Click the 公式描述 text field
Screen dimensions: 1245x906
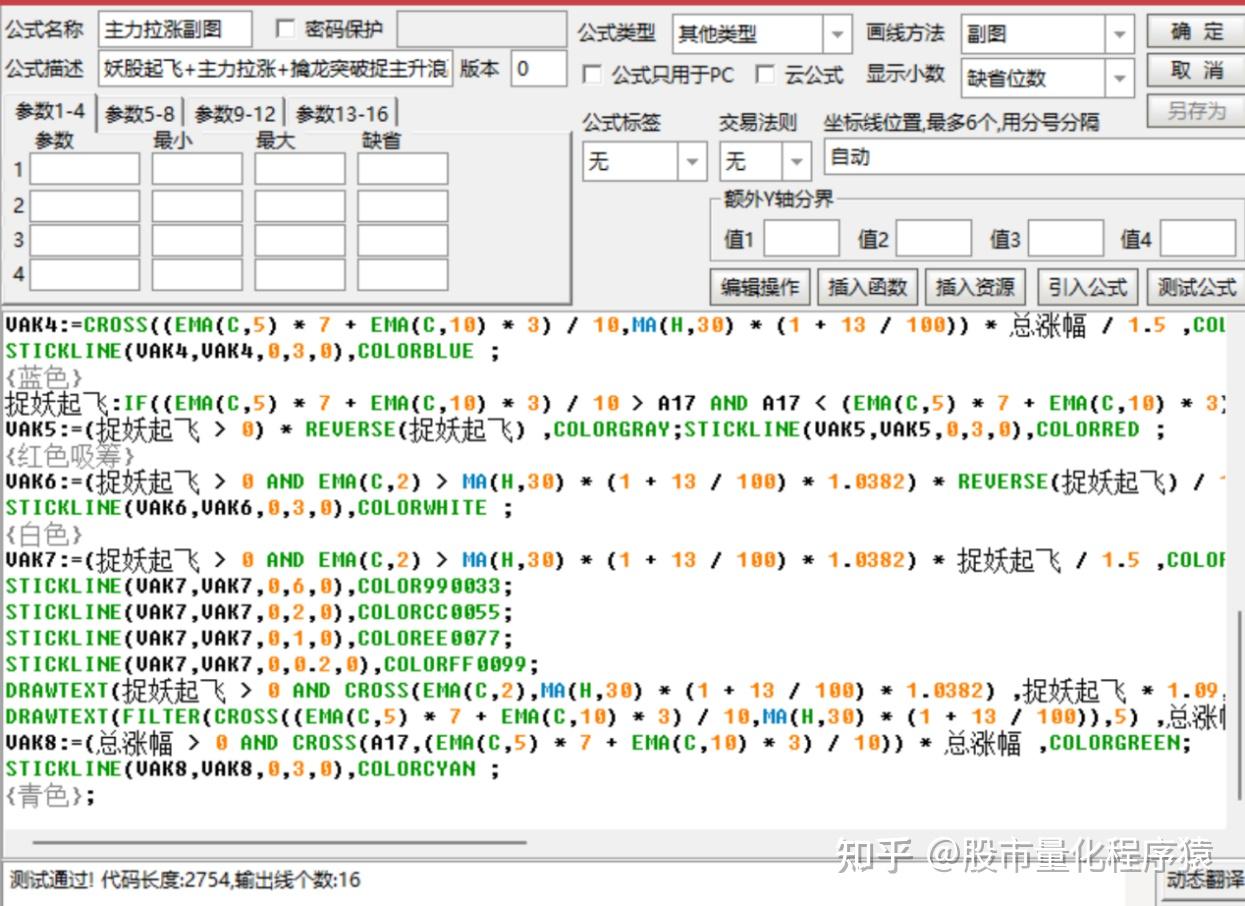tap(276, 69)
